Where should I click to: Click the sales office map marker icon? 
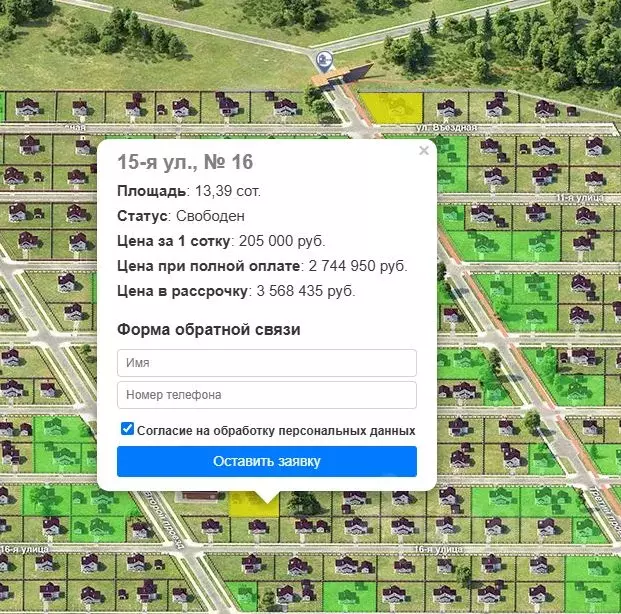point(324,62)
